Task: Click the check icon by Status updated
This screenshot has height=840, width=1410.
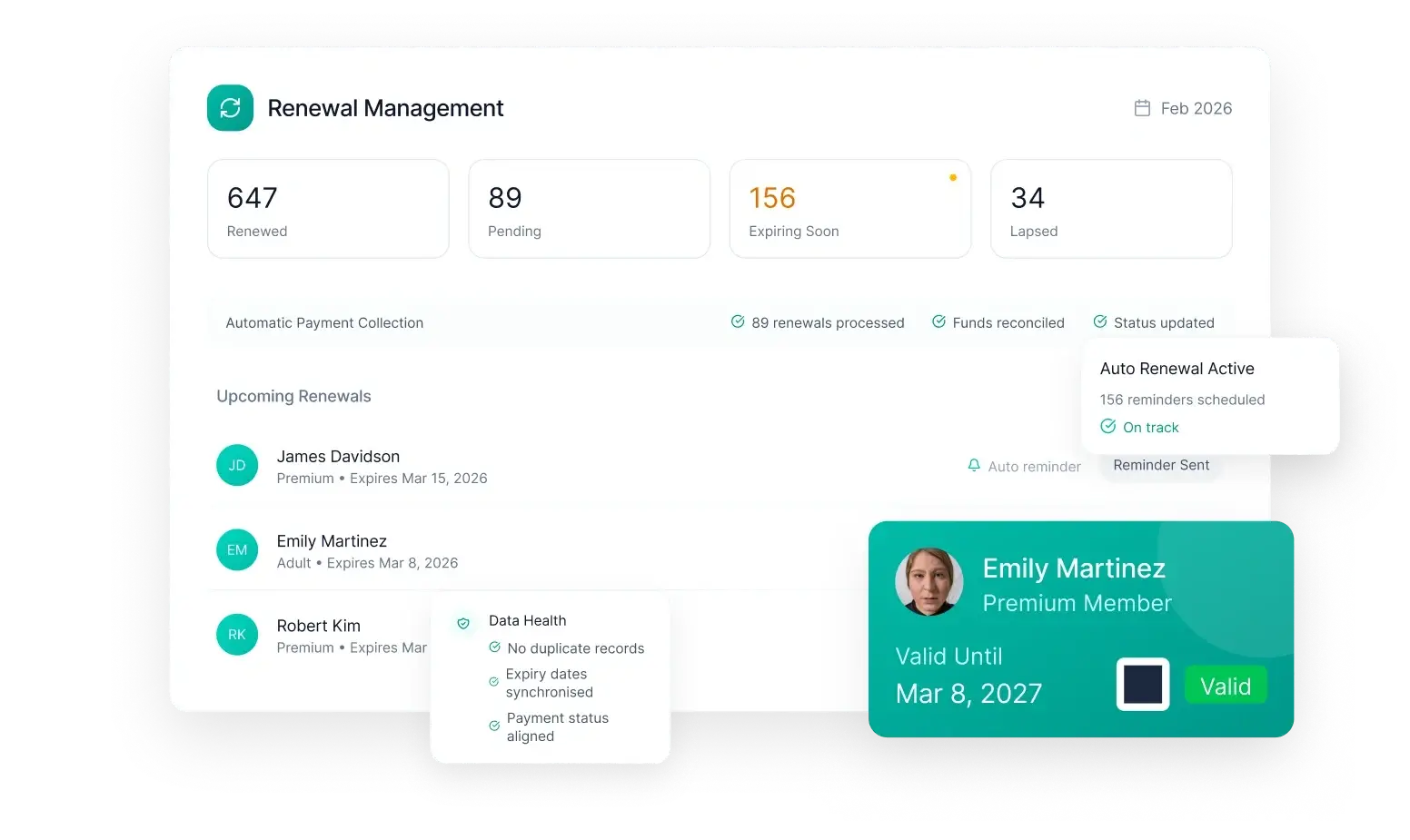Action: pos(1100,321)
